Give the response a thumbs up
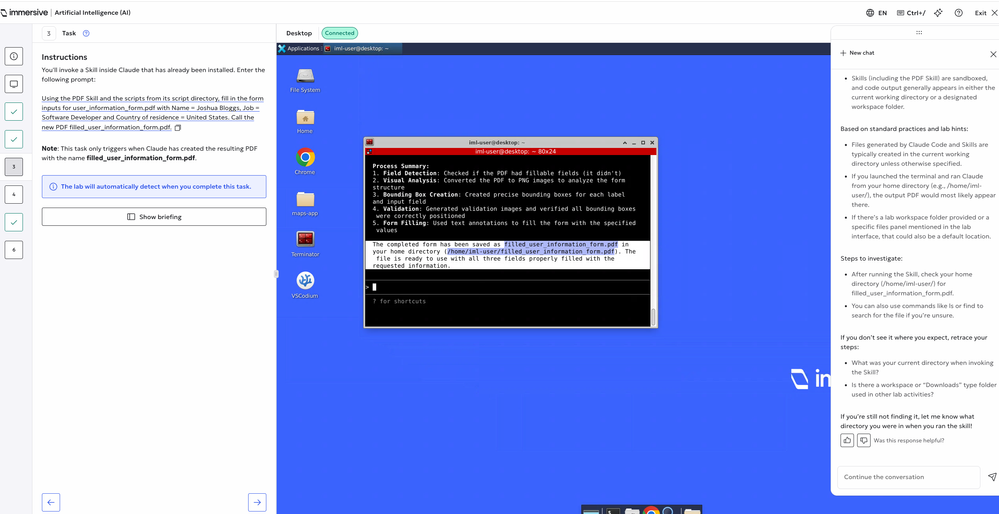The height and width of the screenshot is (514, 999). [847, 440]
